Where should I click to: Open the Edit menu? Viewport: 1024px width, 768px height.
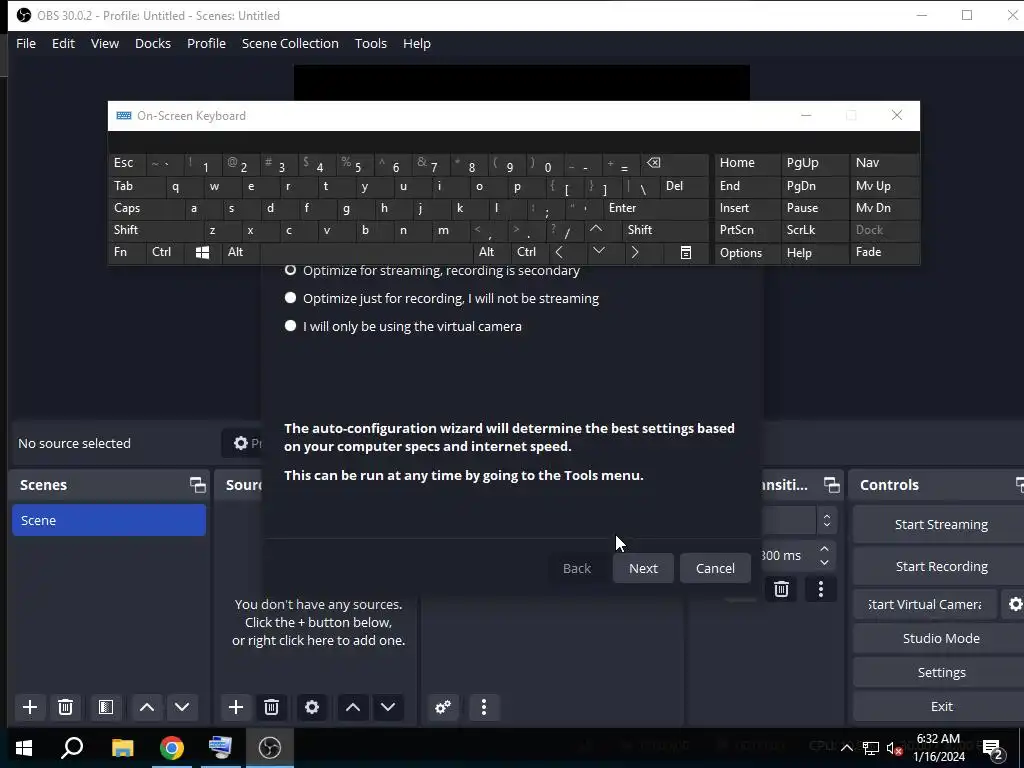[63, 43]
